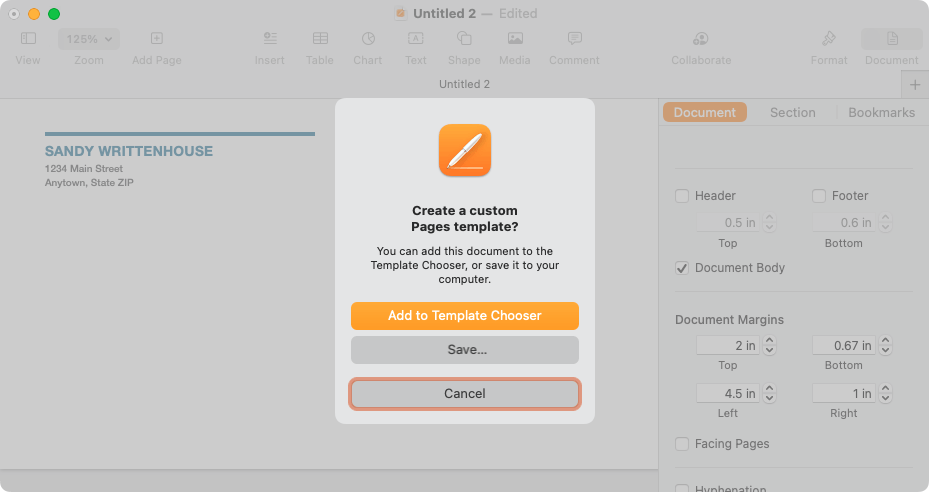Viewport: 929px width, 492px height.
Task: Click the Right margin stepper arrows
Action: [886, 393]
